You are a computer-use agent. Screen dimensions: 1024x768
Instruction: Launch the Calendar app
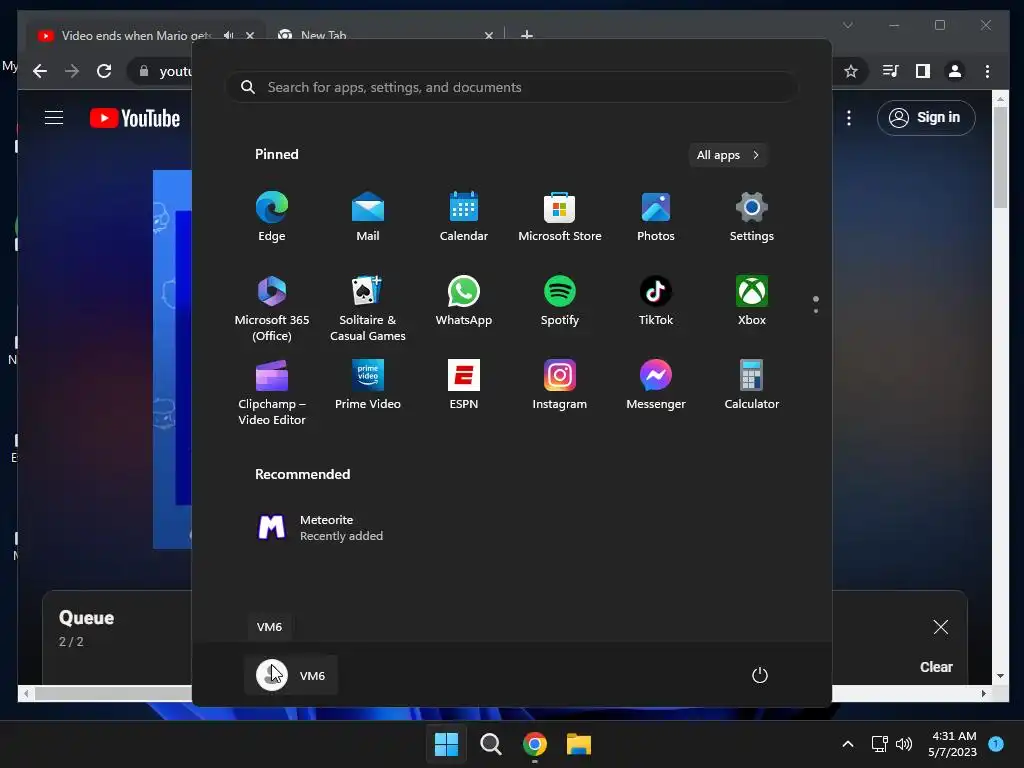pos(464,217)
